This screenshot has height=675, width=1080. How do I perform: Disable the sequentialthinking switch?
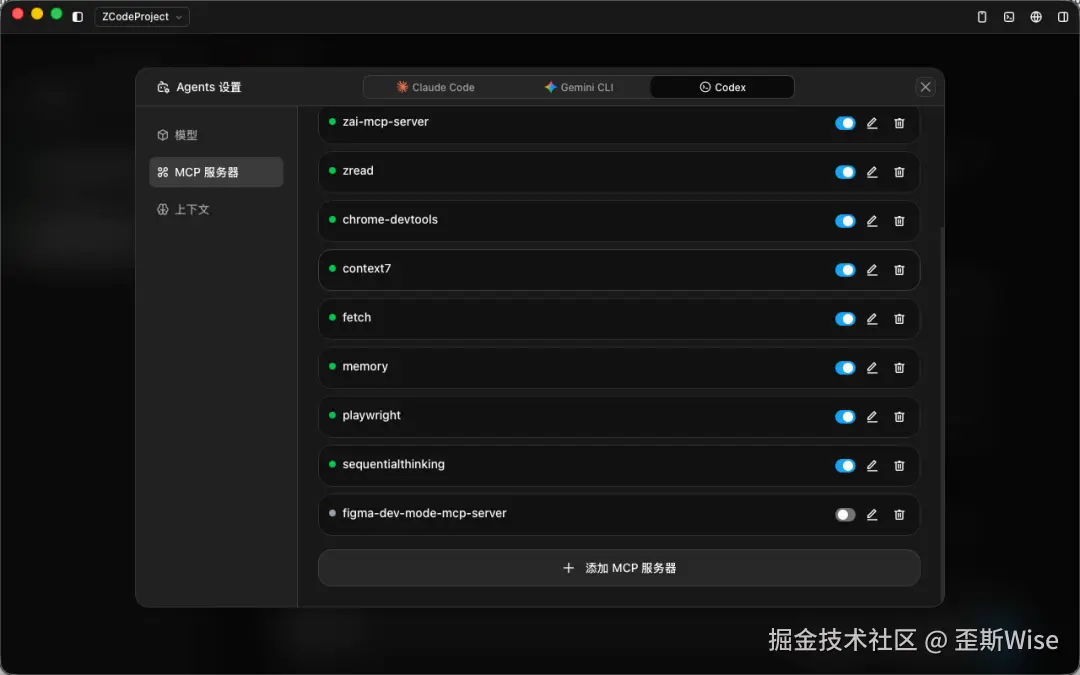(845, 466)
